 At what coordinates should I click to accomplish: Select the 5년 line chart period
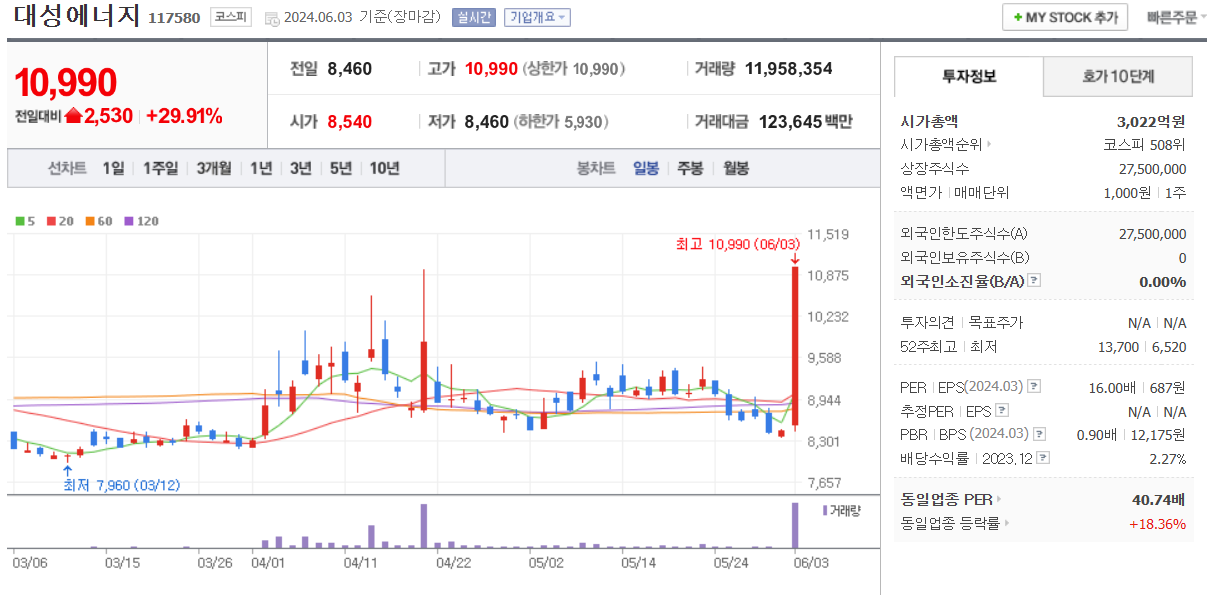point(341,168)
